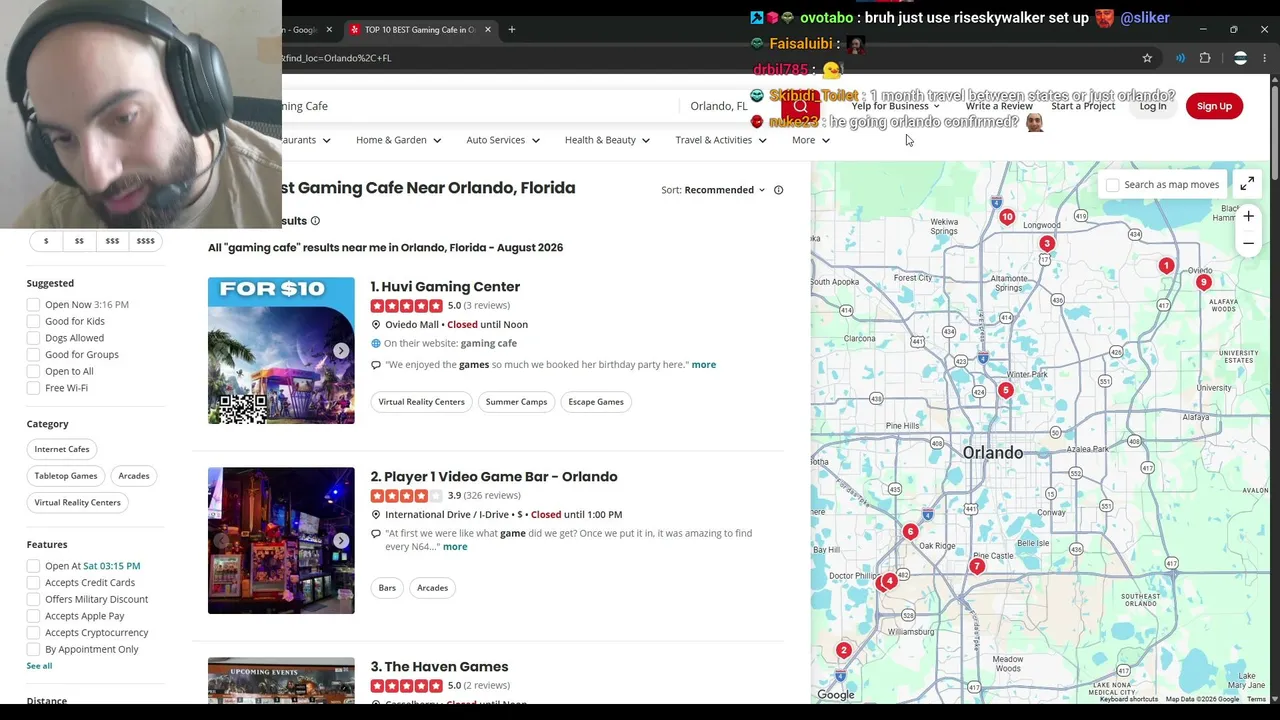Click the Log In link
Screen dimensions: 1280x720
click(x=1153, y=106)
